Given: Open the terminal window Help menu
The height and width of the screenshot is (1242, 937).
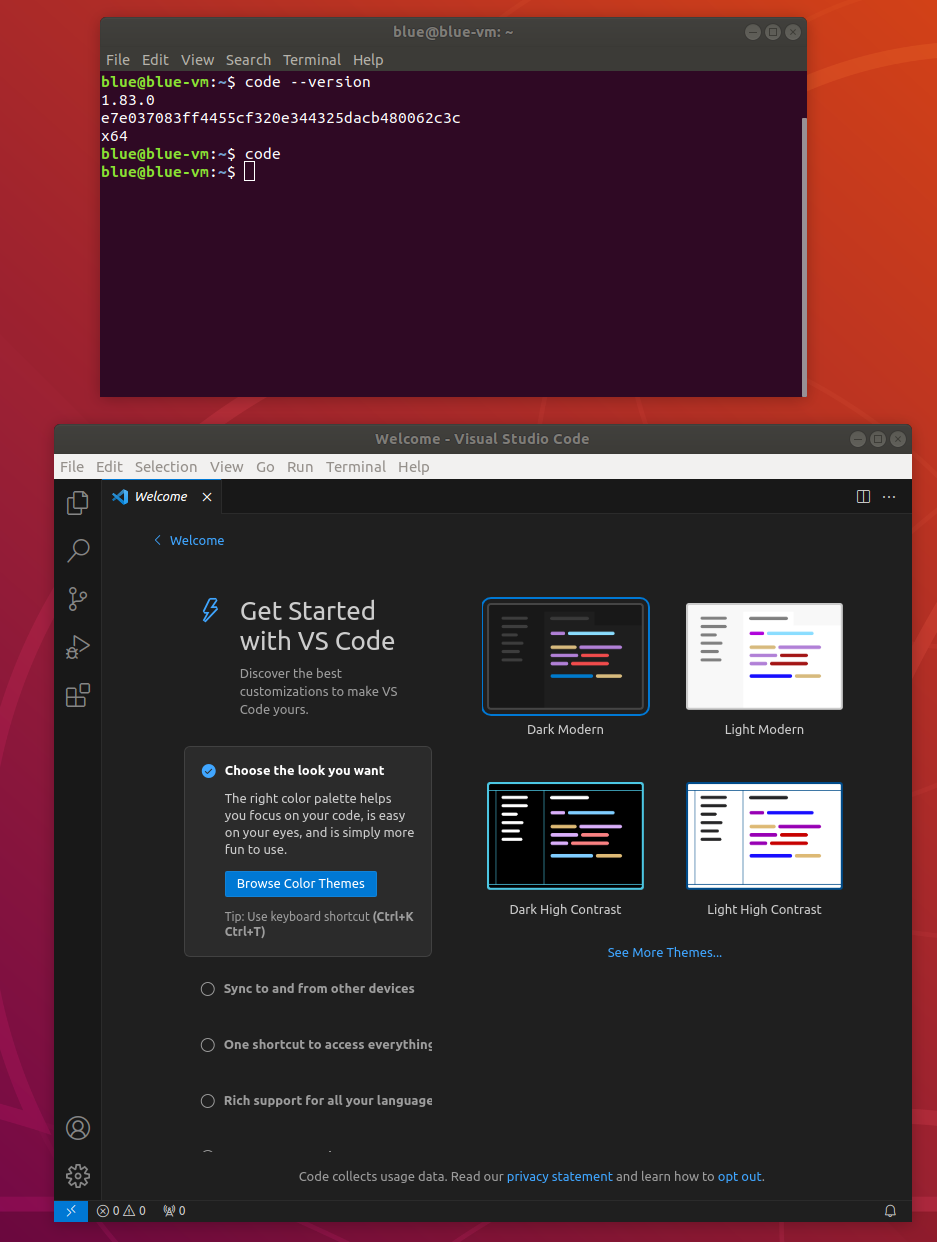Looking at the screenshot, I should coord(368,60).
